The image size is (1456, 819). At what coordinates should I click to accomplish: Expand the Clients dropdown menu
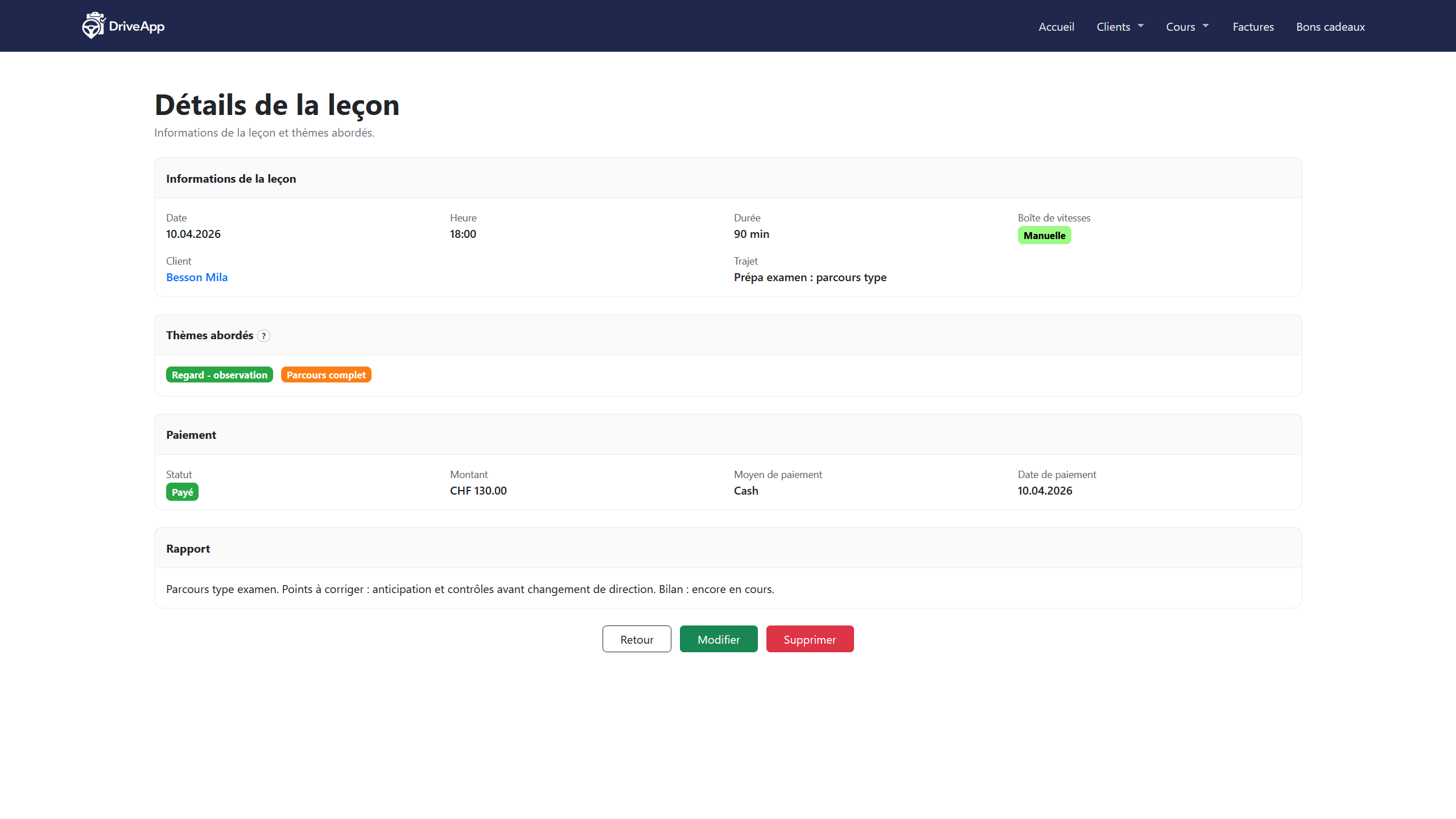pos(1119,27)
